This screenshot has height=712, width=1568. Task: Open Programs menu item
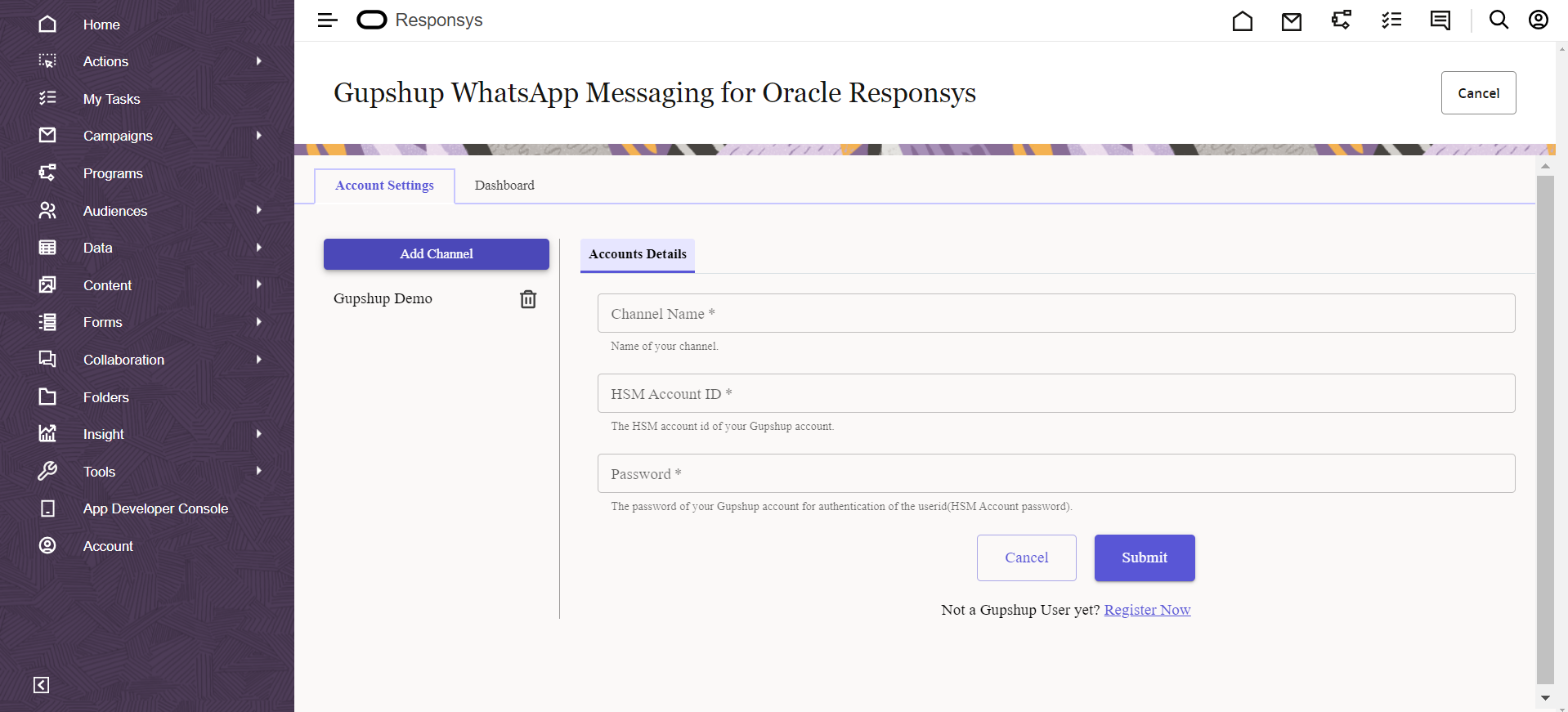pyautogui.click(x=113, y=173)
